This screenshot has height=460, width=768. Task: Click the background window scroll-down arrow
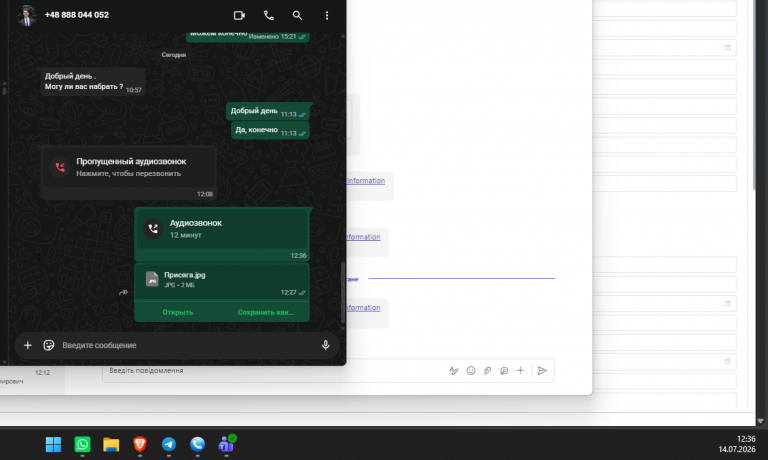[x=760, y=421]
